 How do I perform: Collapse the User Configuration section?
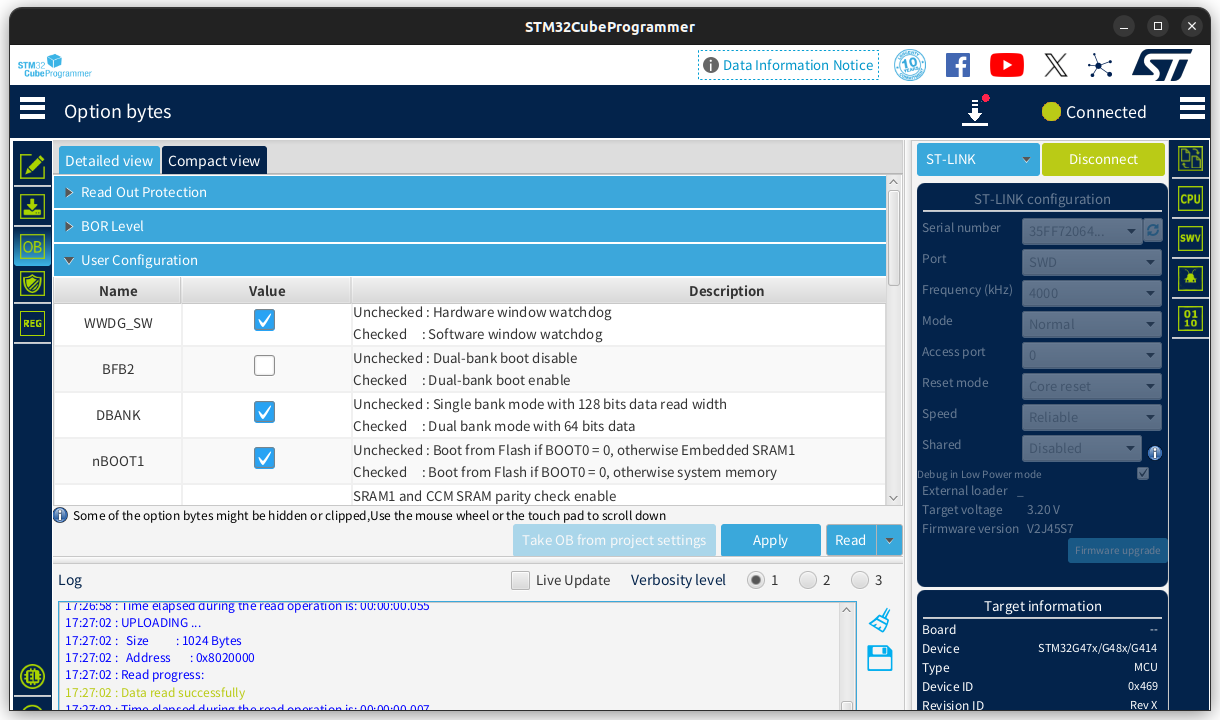(470, 260)
